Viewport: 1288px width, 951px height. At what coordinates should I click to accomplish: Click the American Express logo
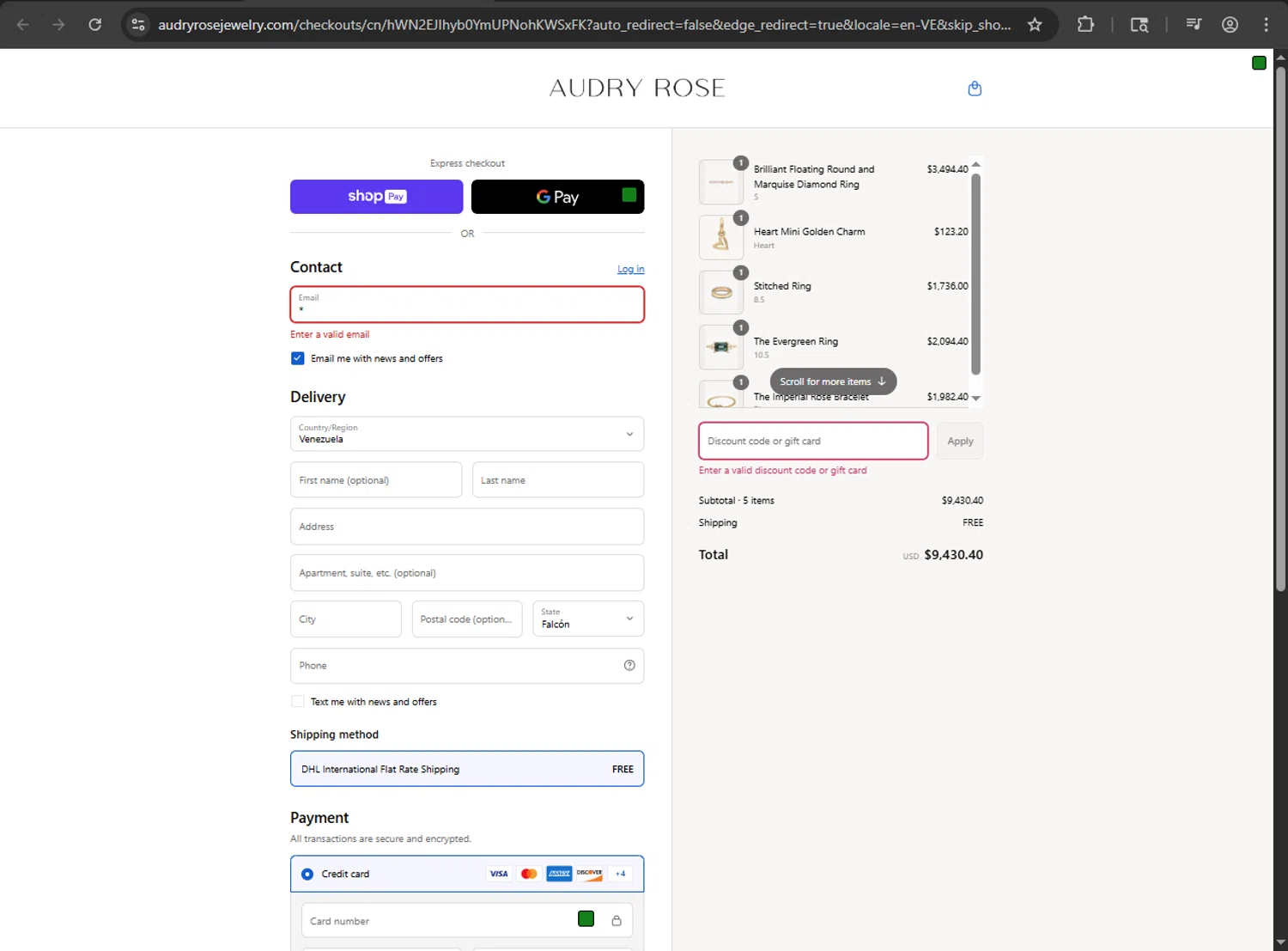559,874
